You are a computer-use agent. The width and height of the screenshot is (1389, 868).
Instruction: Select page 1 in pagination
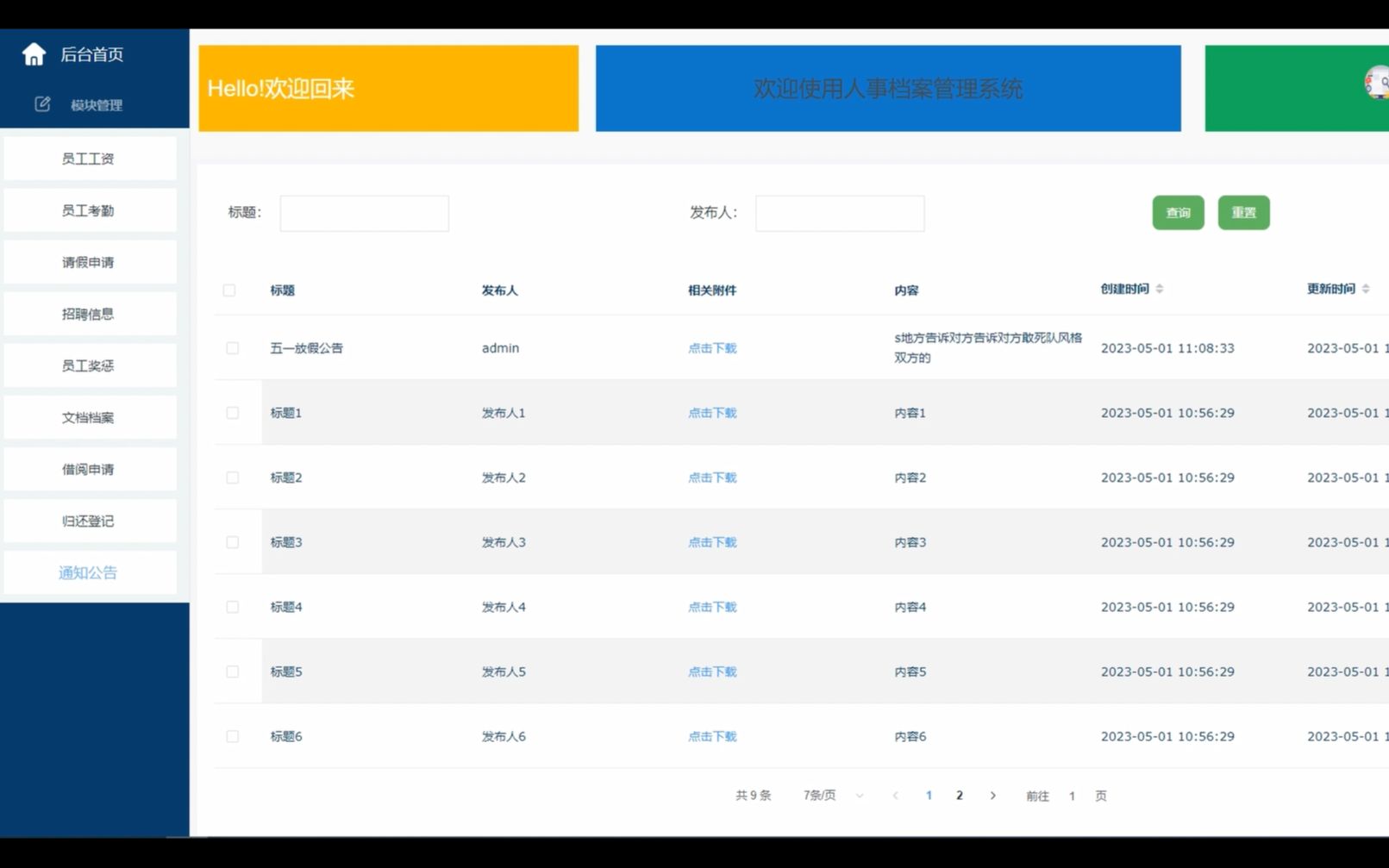(929, 796)
